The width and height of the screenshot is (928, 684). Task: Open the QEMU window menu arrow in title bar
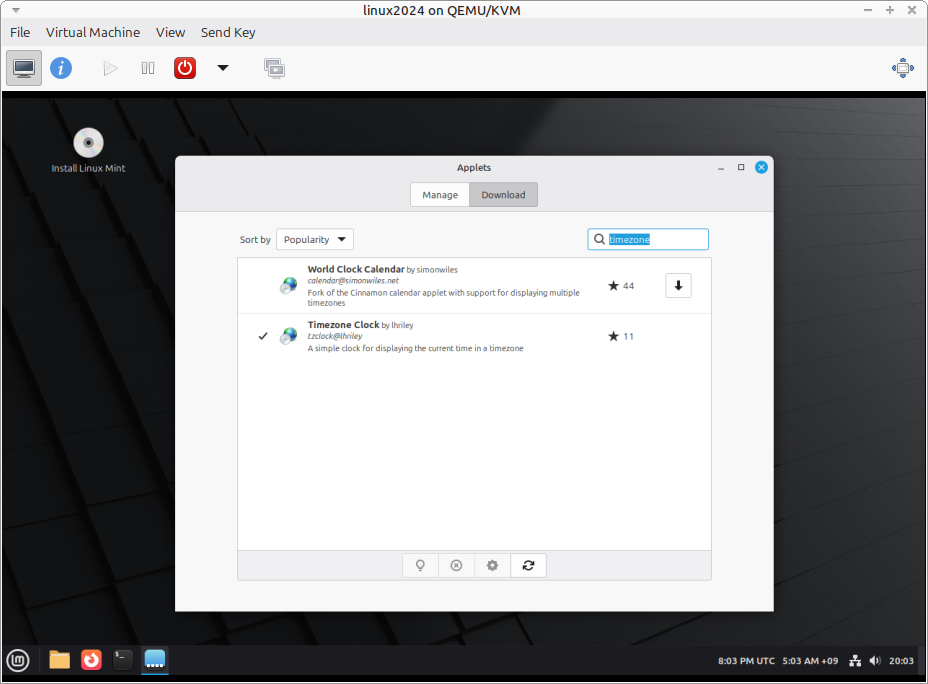(x=16, y=10)
